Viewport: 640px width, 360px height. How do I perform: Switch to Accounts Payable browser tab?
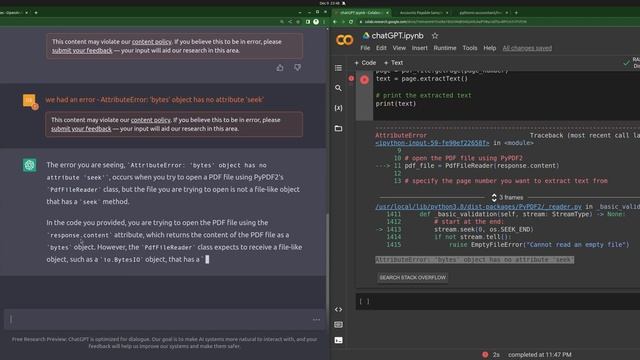(x=421, y=13)
